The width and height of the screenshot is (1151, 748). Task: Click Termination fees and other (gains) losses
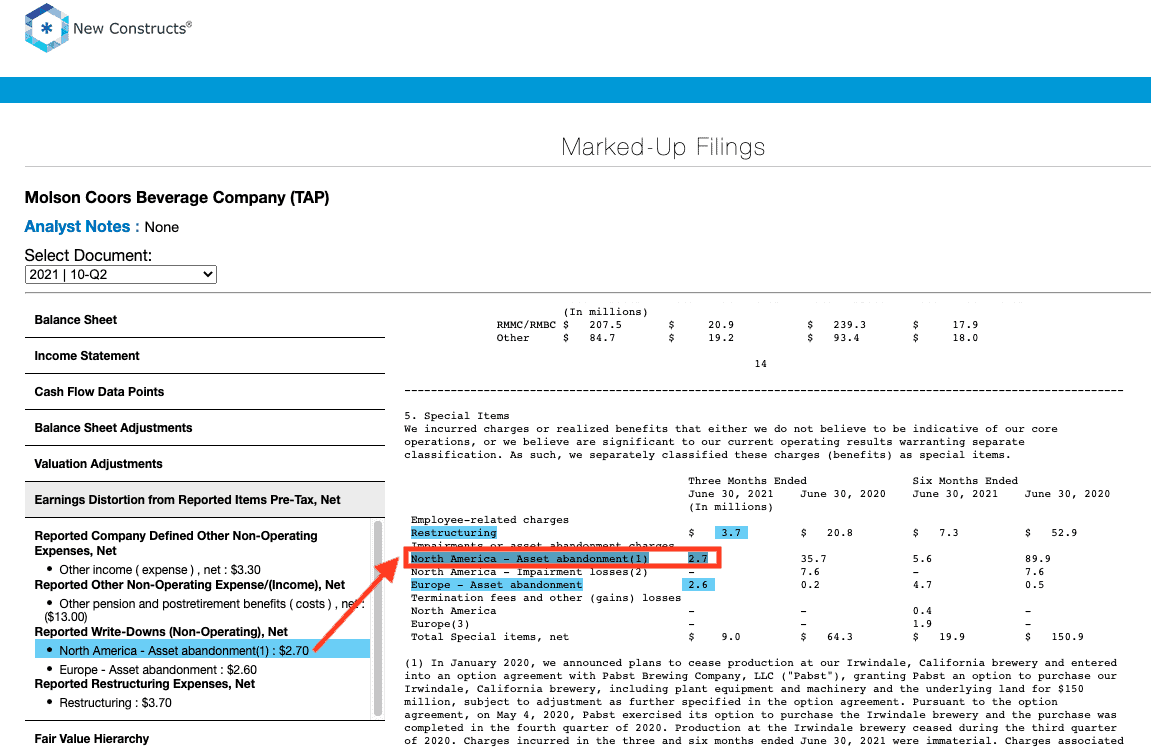(546, 598)
